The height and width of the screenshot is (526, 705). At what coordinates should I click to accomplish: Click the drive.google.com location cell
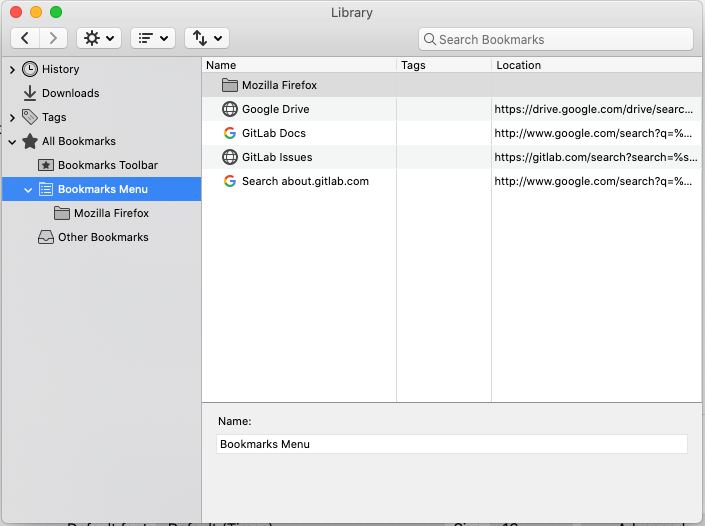pos(593,109)
